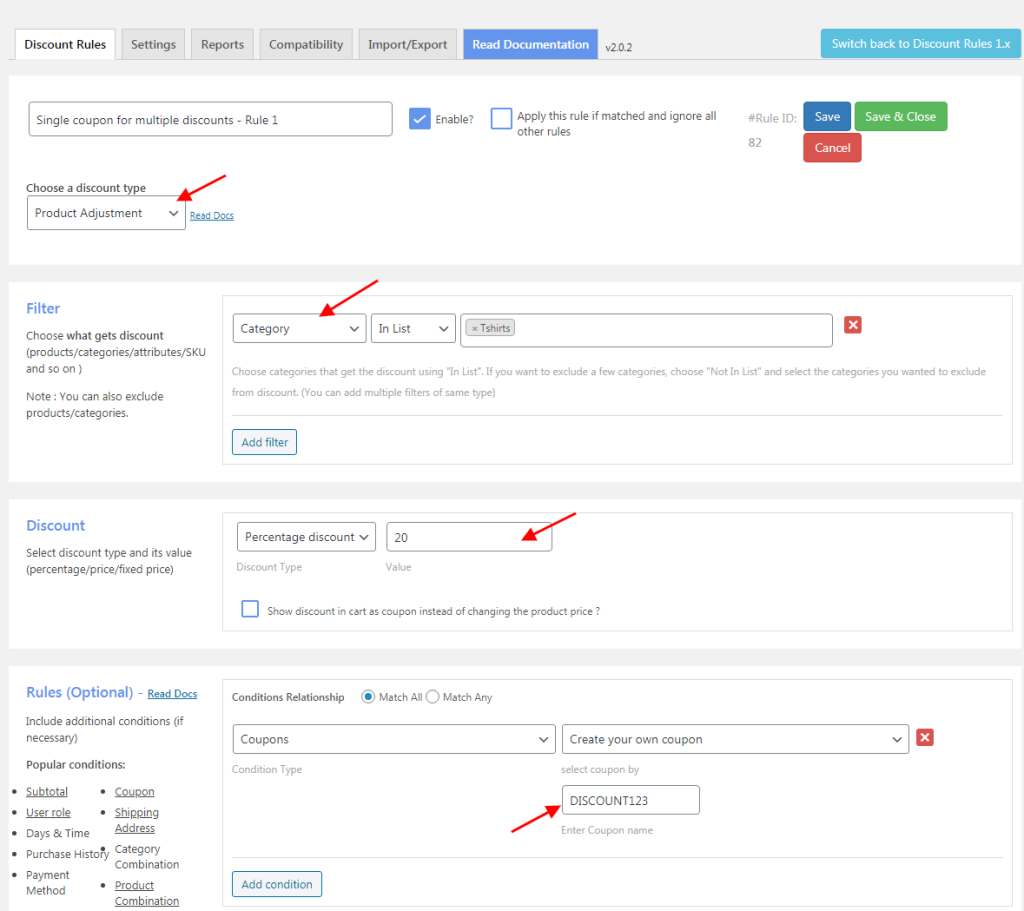Open the Product Adjustment discount type dropdown
Screen dimensions: 1024x911
[106, 213]
